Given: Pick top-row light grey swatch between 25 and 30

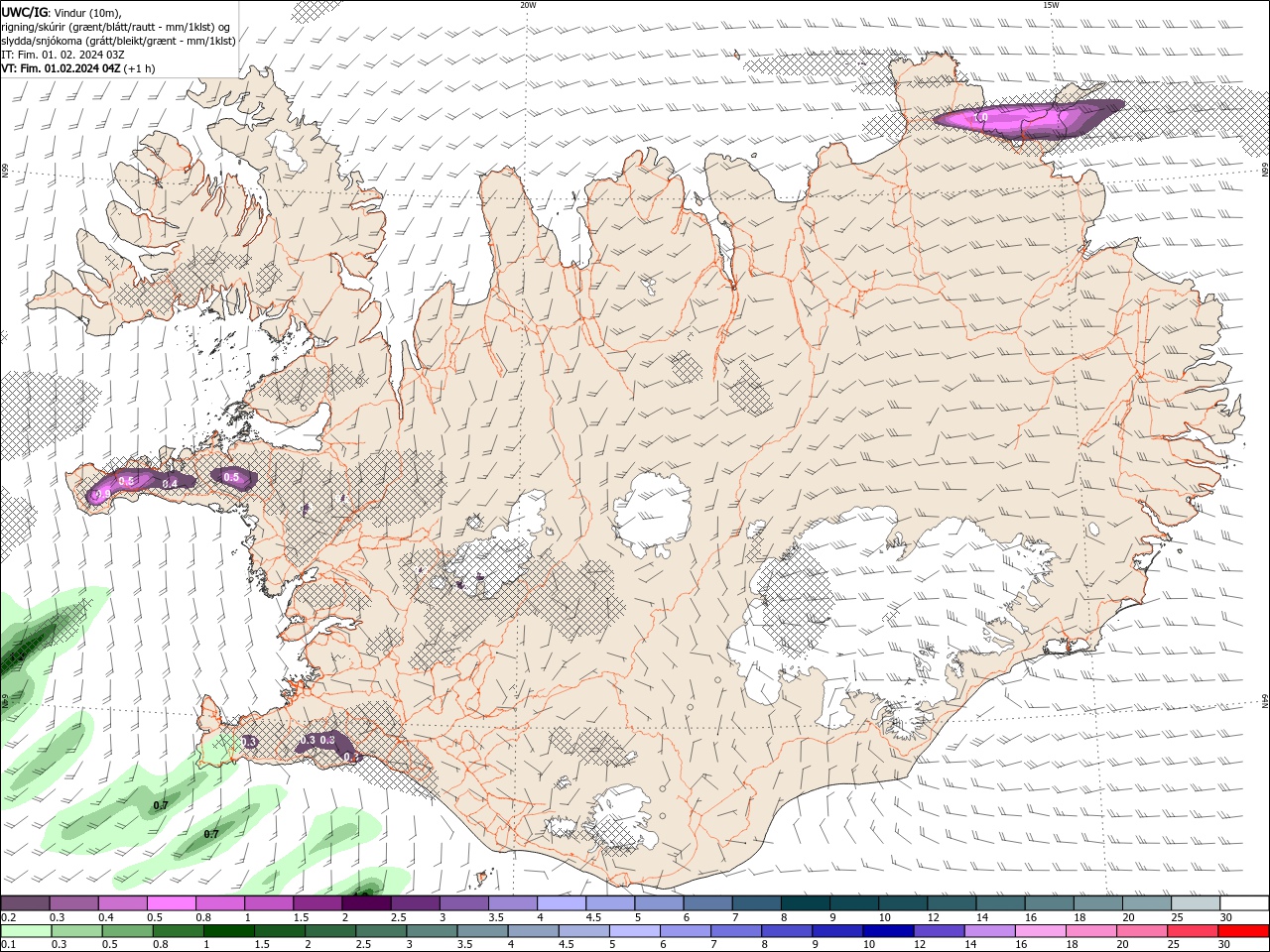Looking at the screenshot, I should point(1196,903).
